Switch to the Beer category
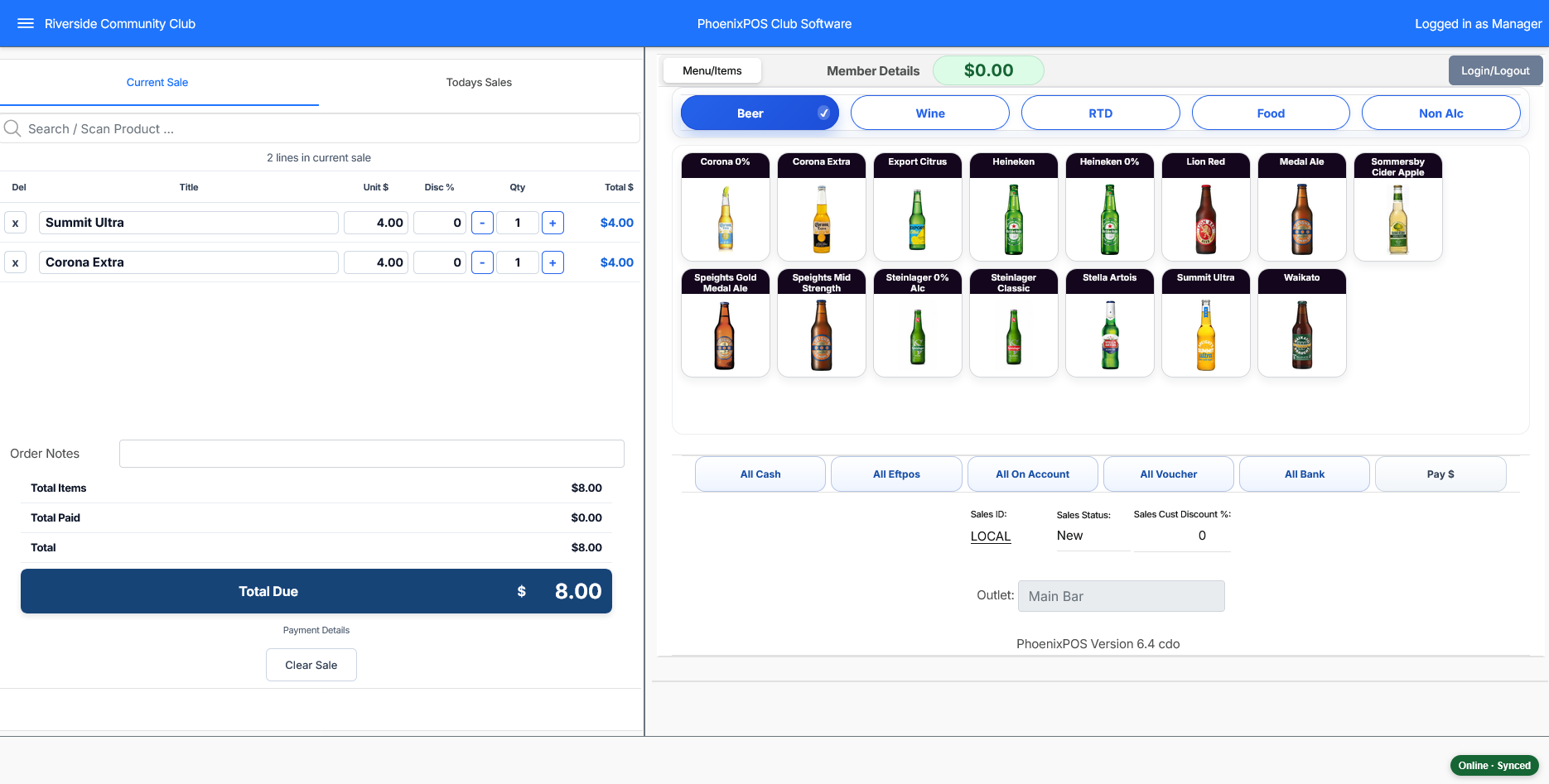 760,113
